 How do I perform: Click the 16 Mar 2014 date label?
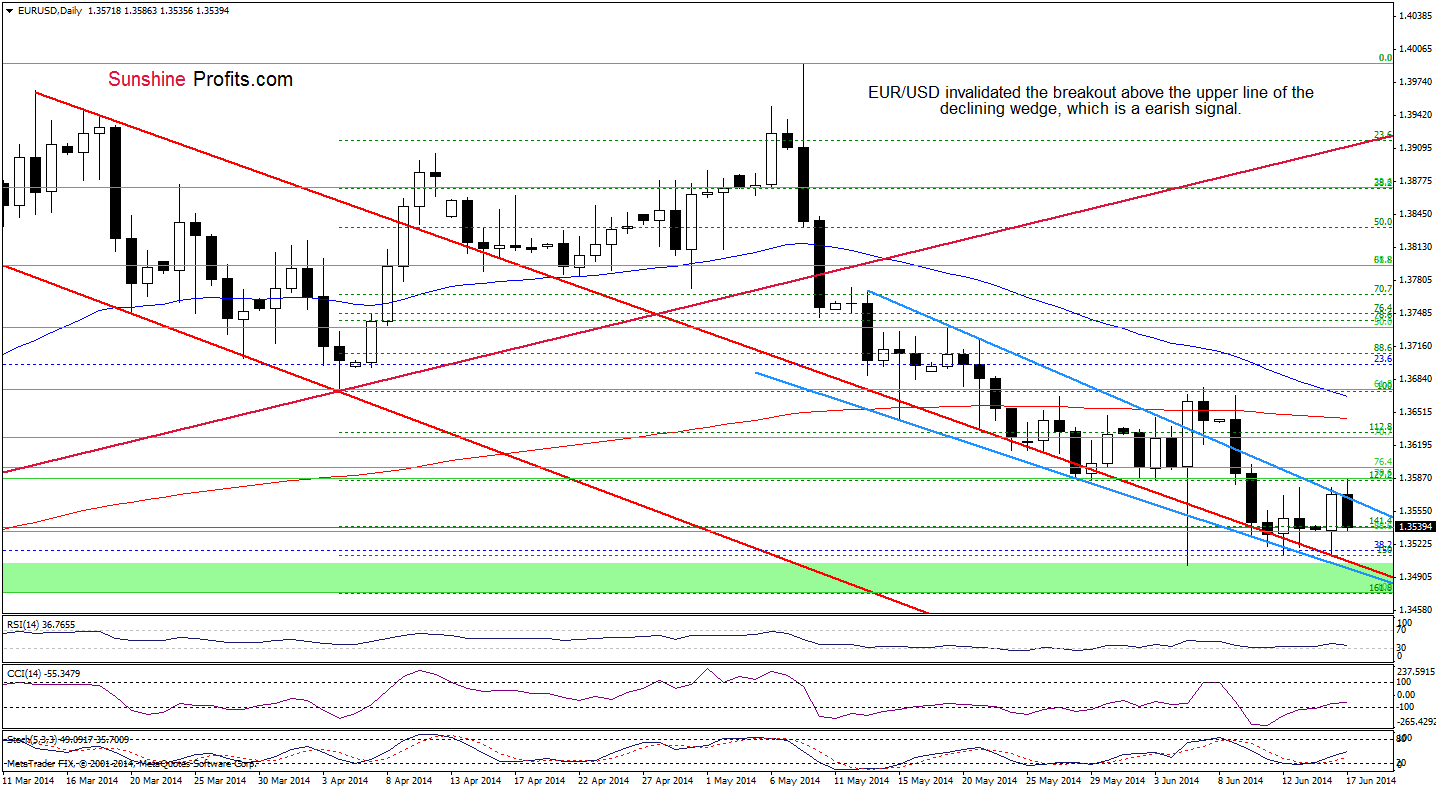click(x=92, y=779)
